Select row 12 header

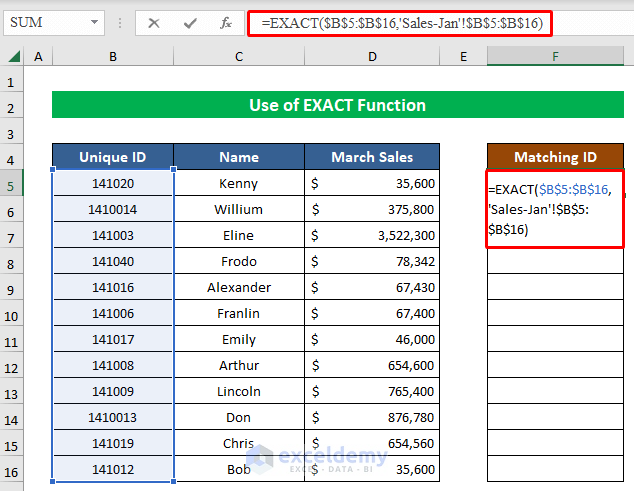point(13,365)
